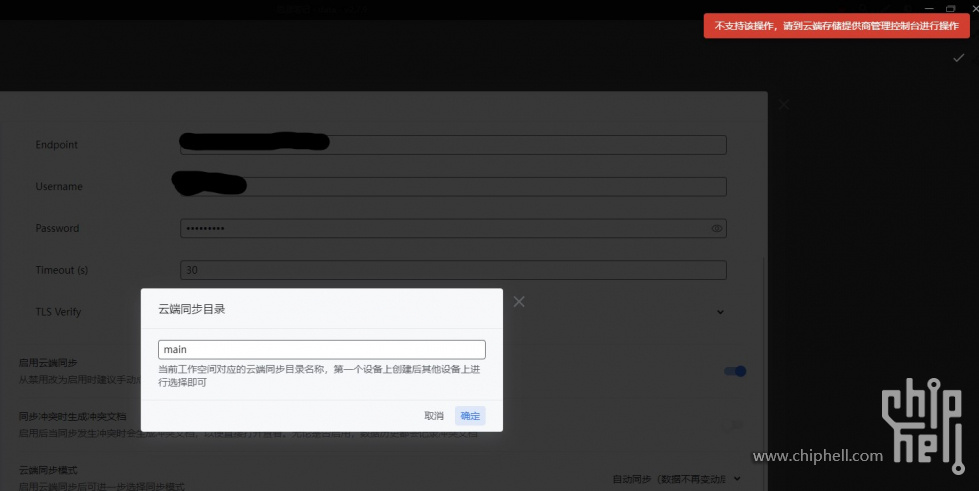Click the Endpoint input field
This screenshot has height=491, width=979.
(453, 145)
